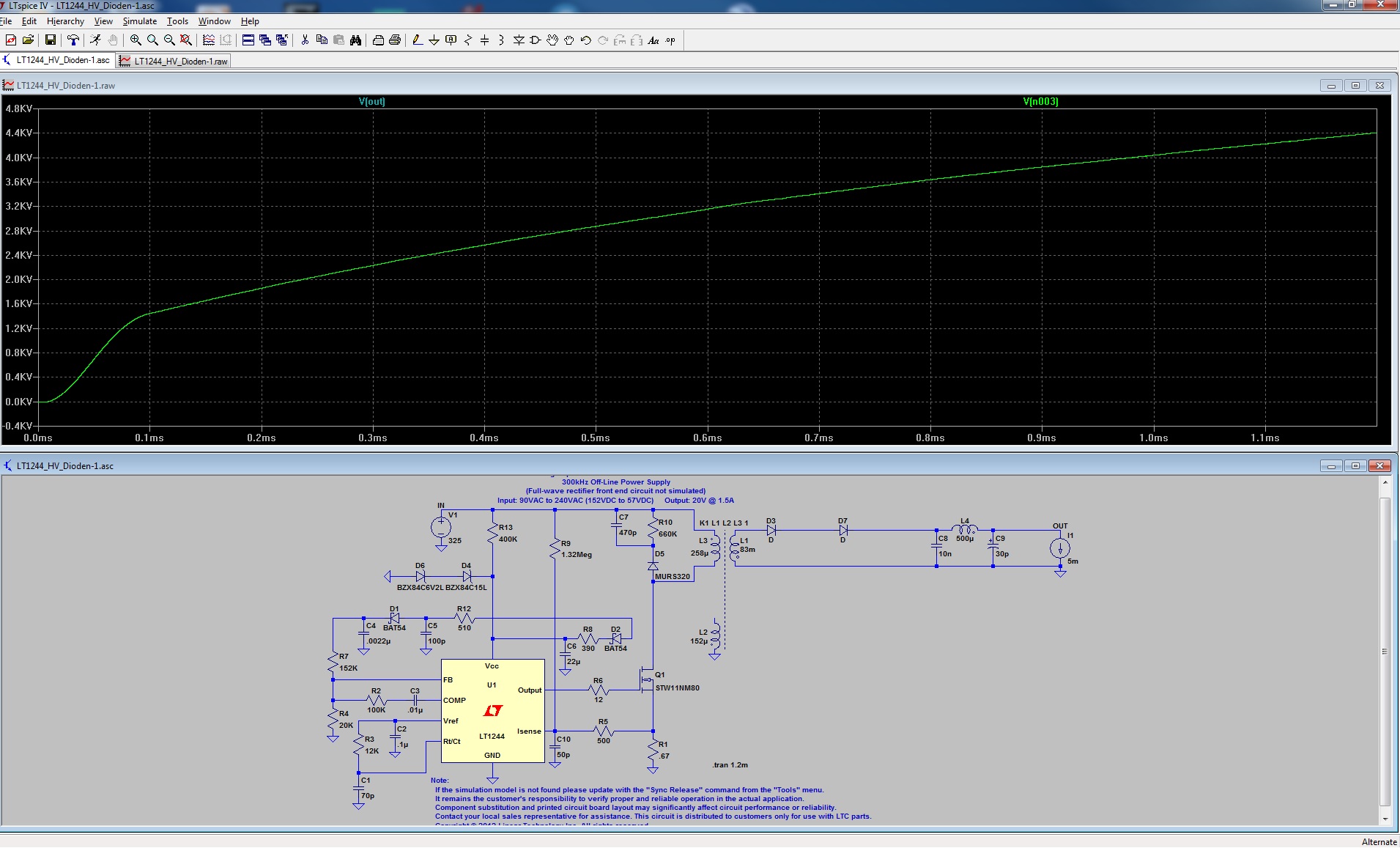
Task: Open a file using the folder icon
Action: (x=28, y=40)
